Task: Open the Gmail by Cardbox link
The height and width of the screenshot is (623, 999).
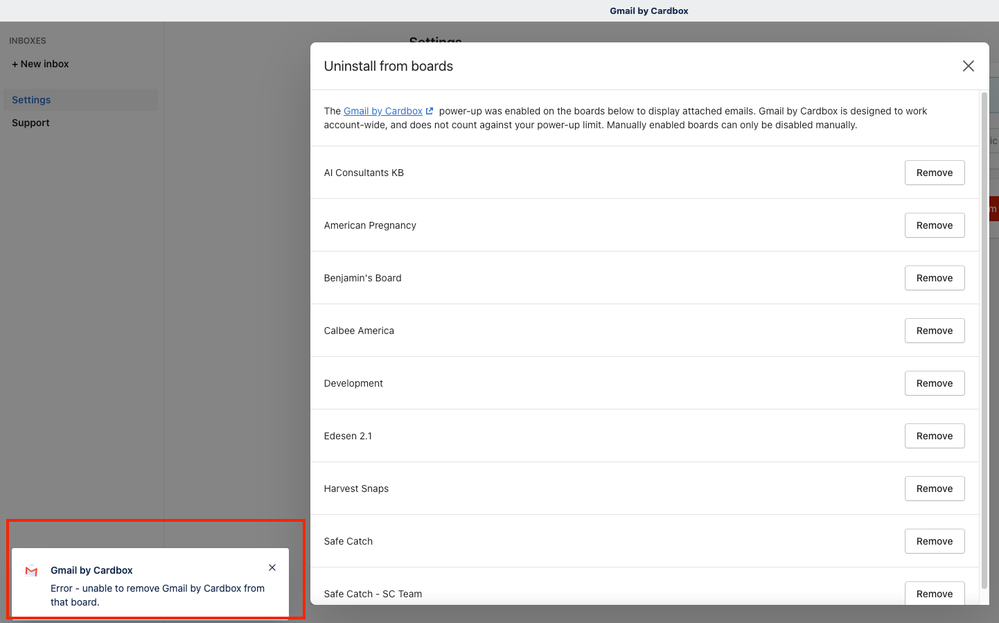Action: coord(383,111)
